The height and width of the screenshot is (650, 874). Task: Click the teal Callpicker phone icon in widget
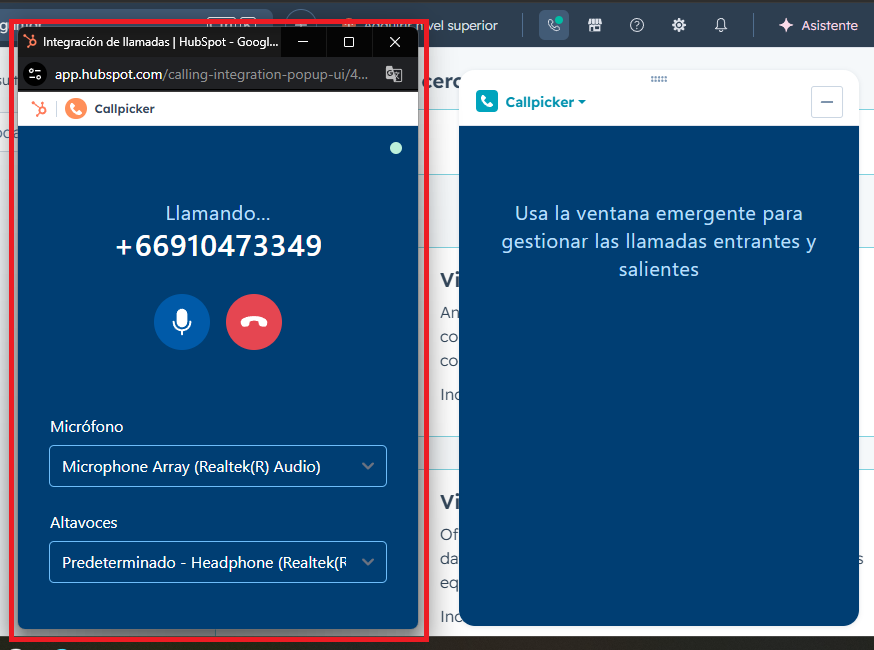click(x=487, y=101)
